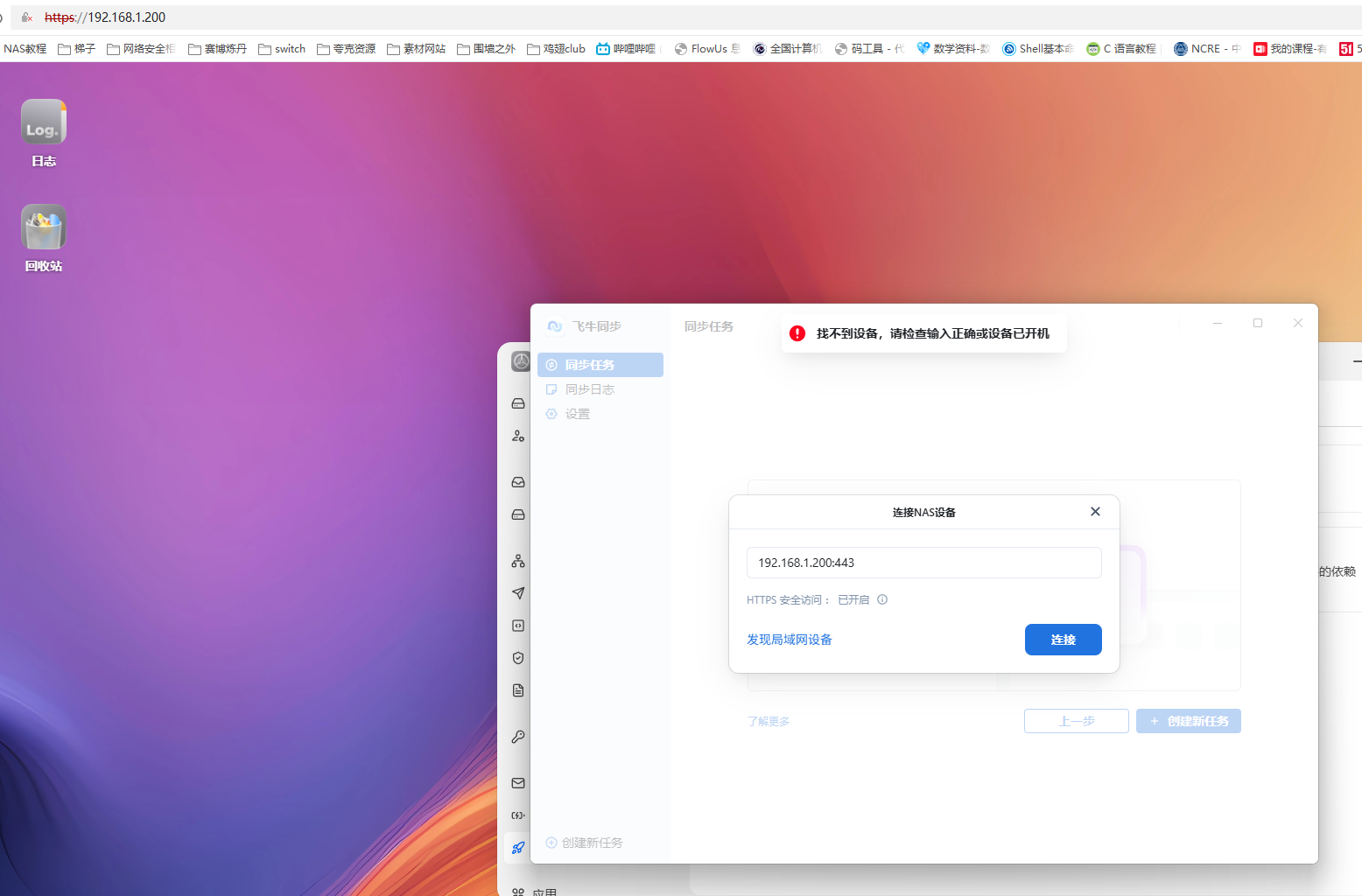Maximize the 飞牛同步 window
Viewport: 1362px width, 896px height.
click(1258, 323)
